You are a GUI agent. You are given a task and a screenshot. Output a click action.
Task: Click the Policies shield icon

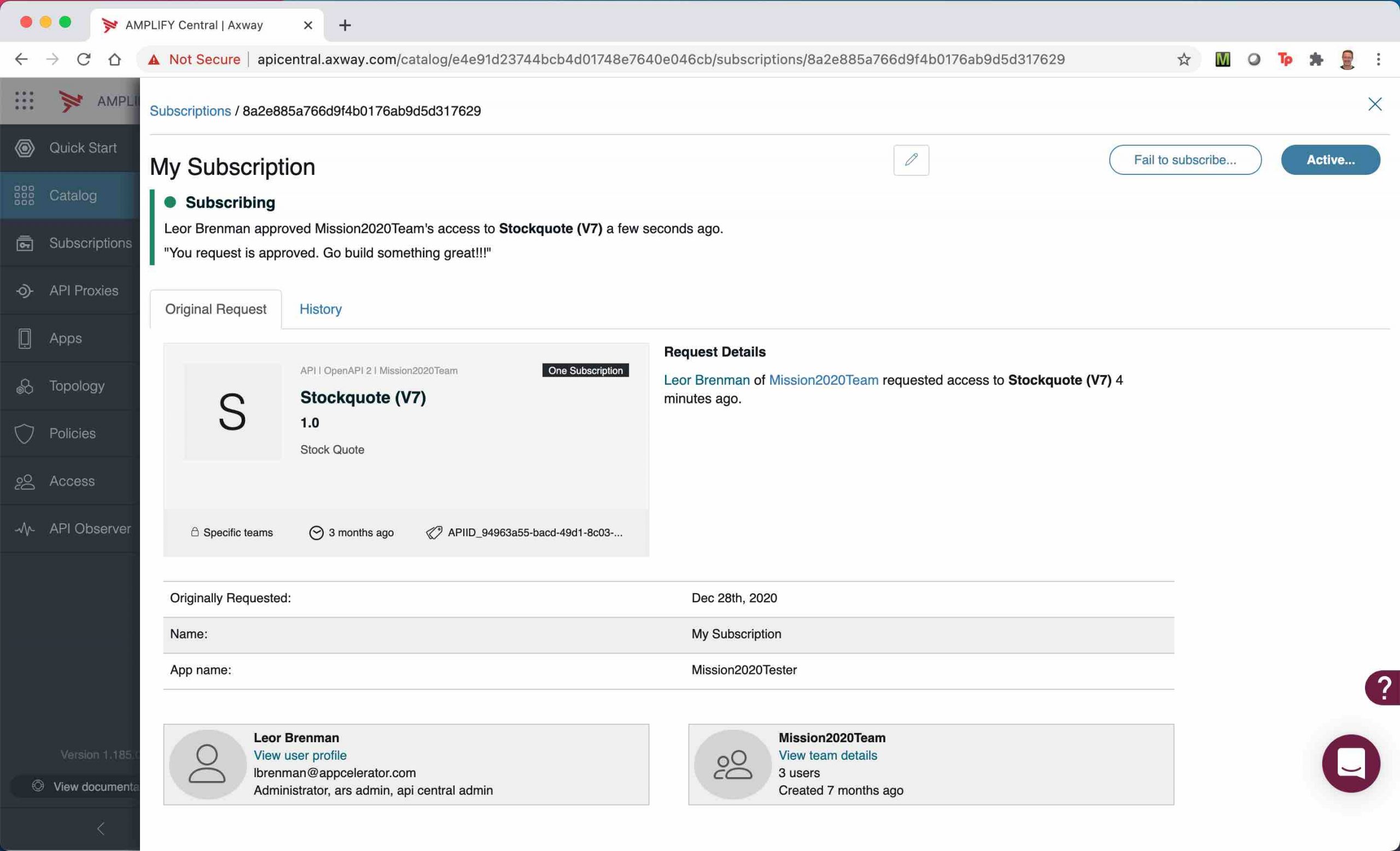[24, 434]
